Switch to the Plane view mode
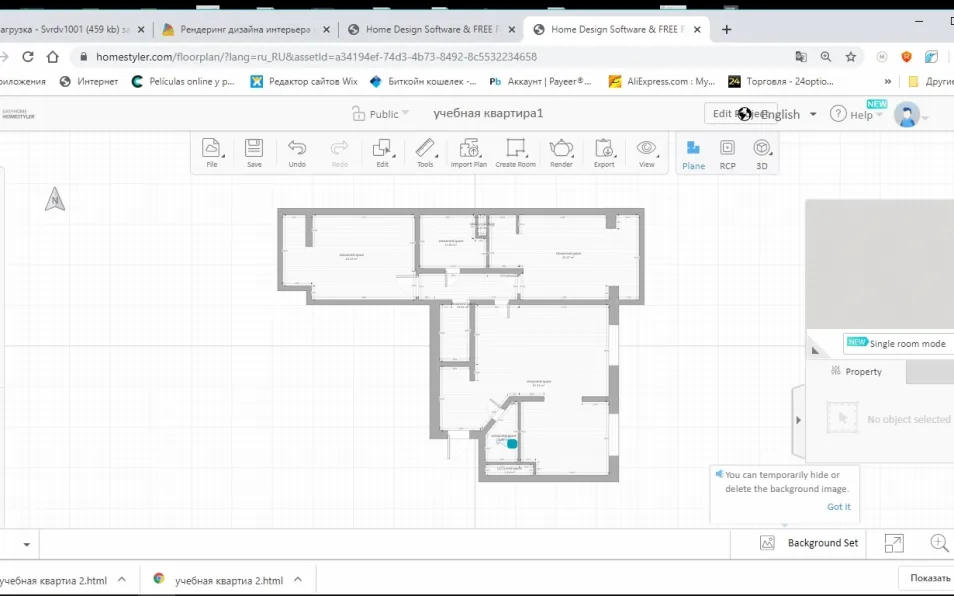The image size is (954, 596). [x=693, y=153]
